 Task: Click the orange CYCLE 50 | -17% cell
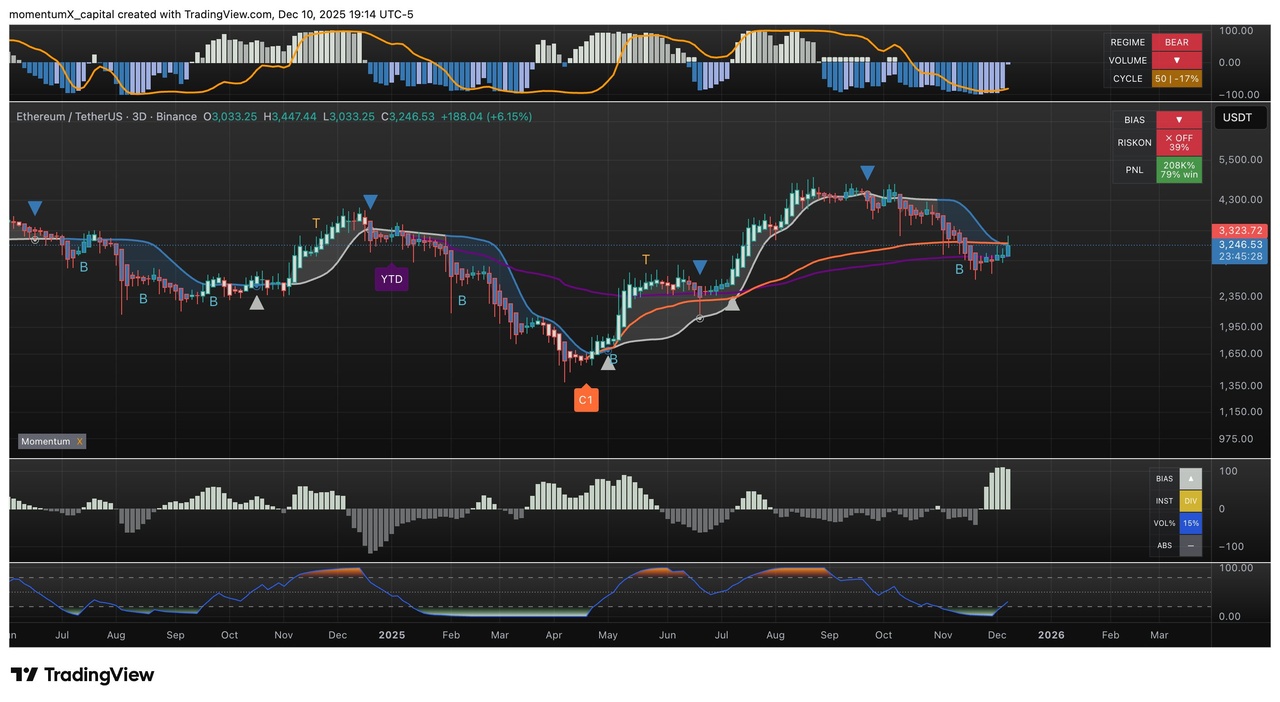[1176, 79]
